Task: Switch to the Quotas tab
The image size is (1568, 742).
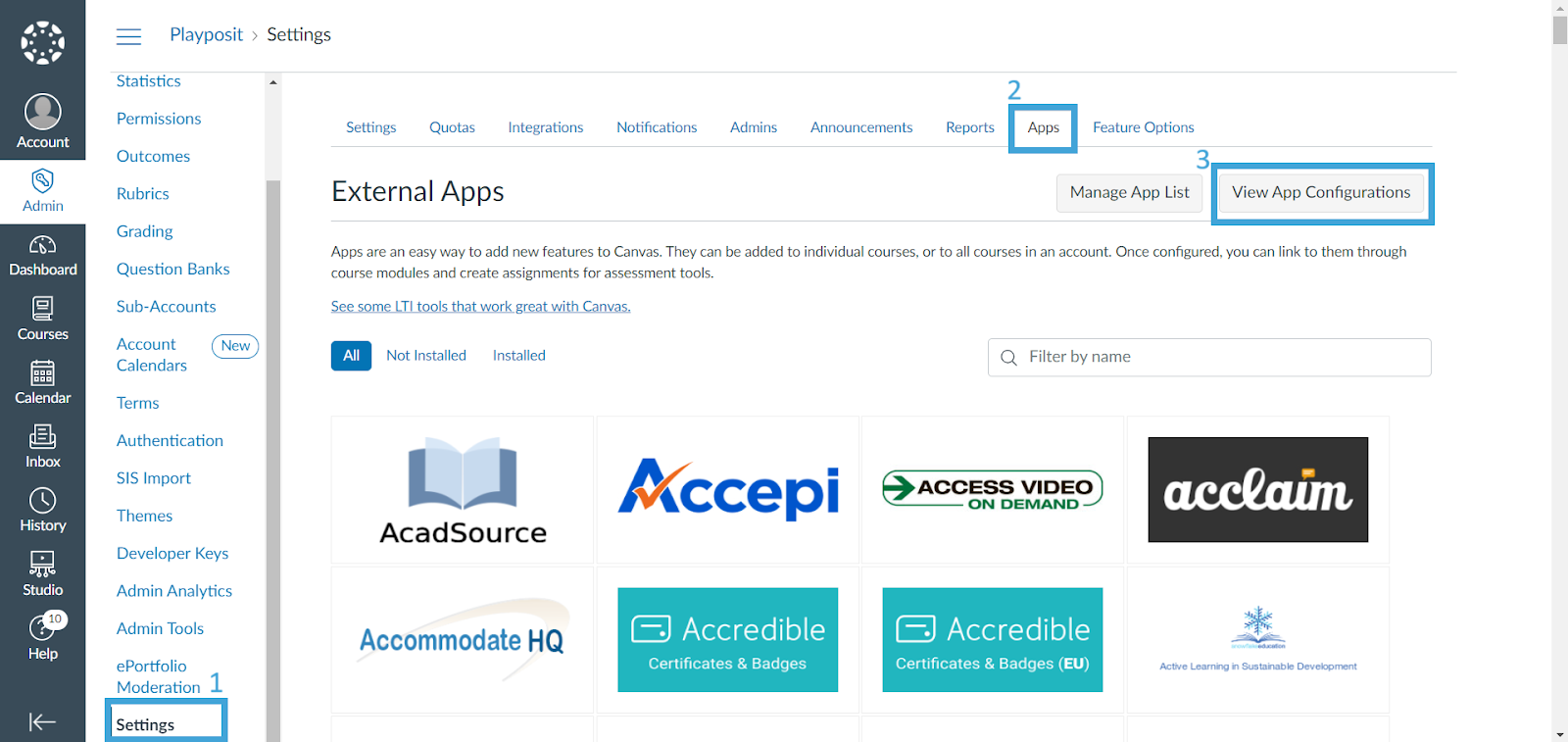Action: pyautogui.click(x=452, y=127)
